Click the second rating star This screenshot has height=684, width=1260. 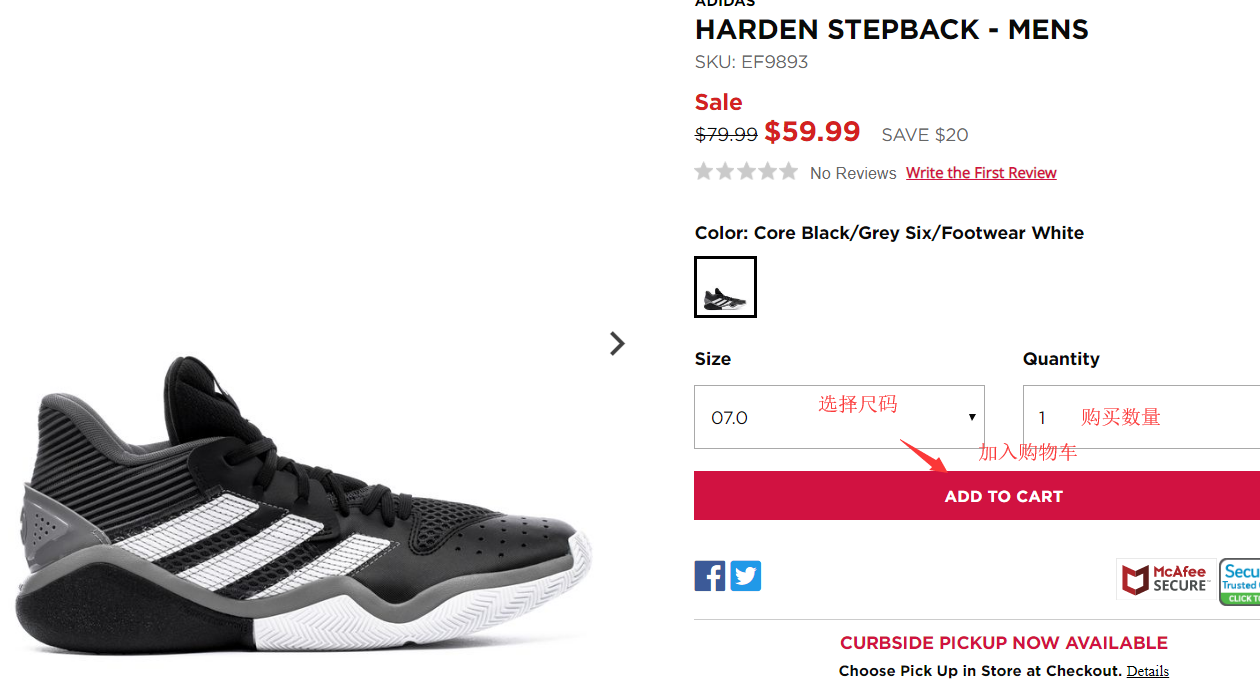coord(725,172)
